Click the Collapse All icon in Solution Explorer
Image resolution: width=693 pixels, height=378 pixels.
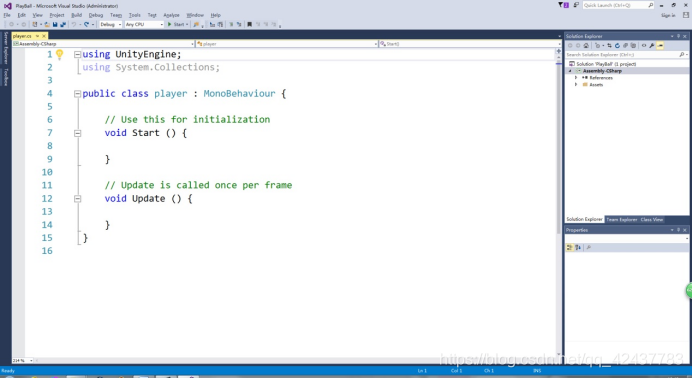(x=625, y=46)
